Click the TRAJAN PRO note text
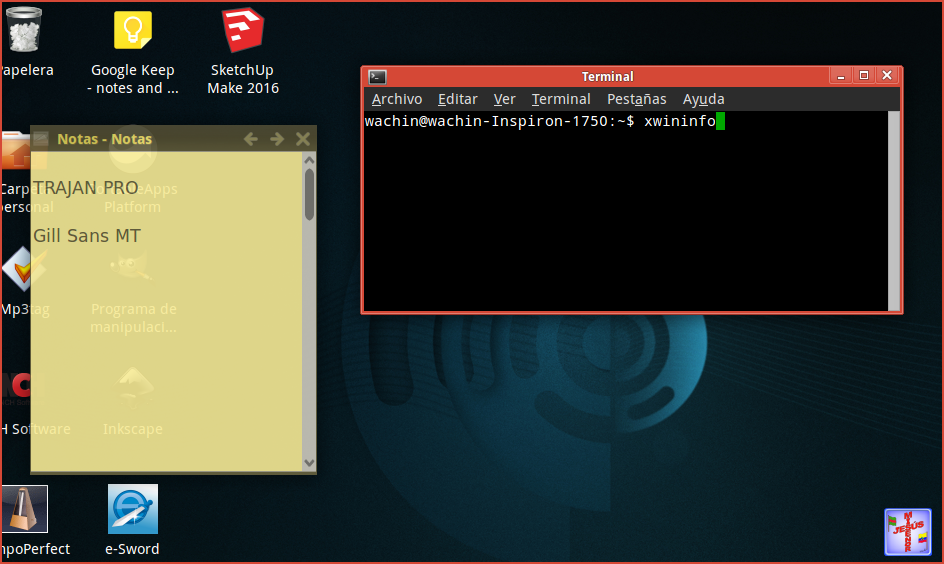Viewport: 944px width, 564px height. (x=85, y=188)
